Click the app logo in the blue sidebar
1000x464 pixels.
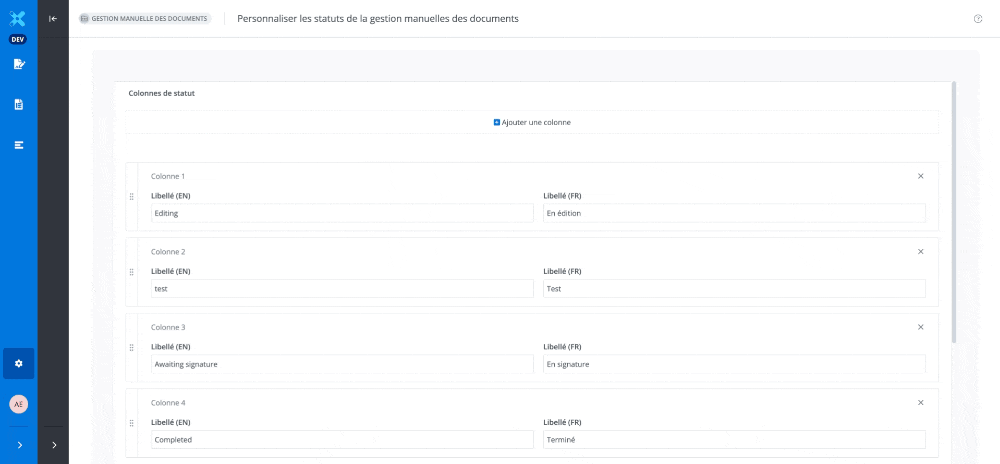click(18, 18)
